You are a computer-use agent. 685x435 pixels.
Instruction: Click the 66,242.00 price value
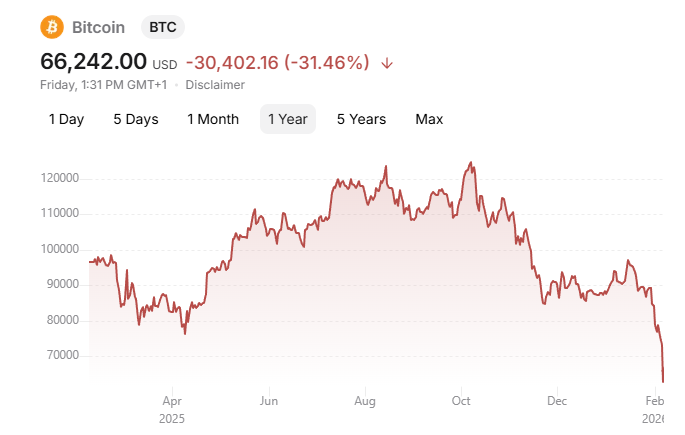(x=93, y=62)
